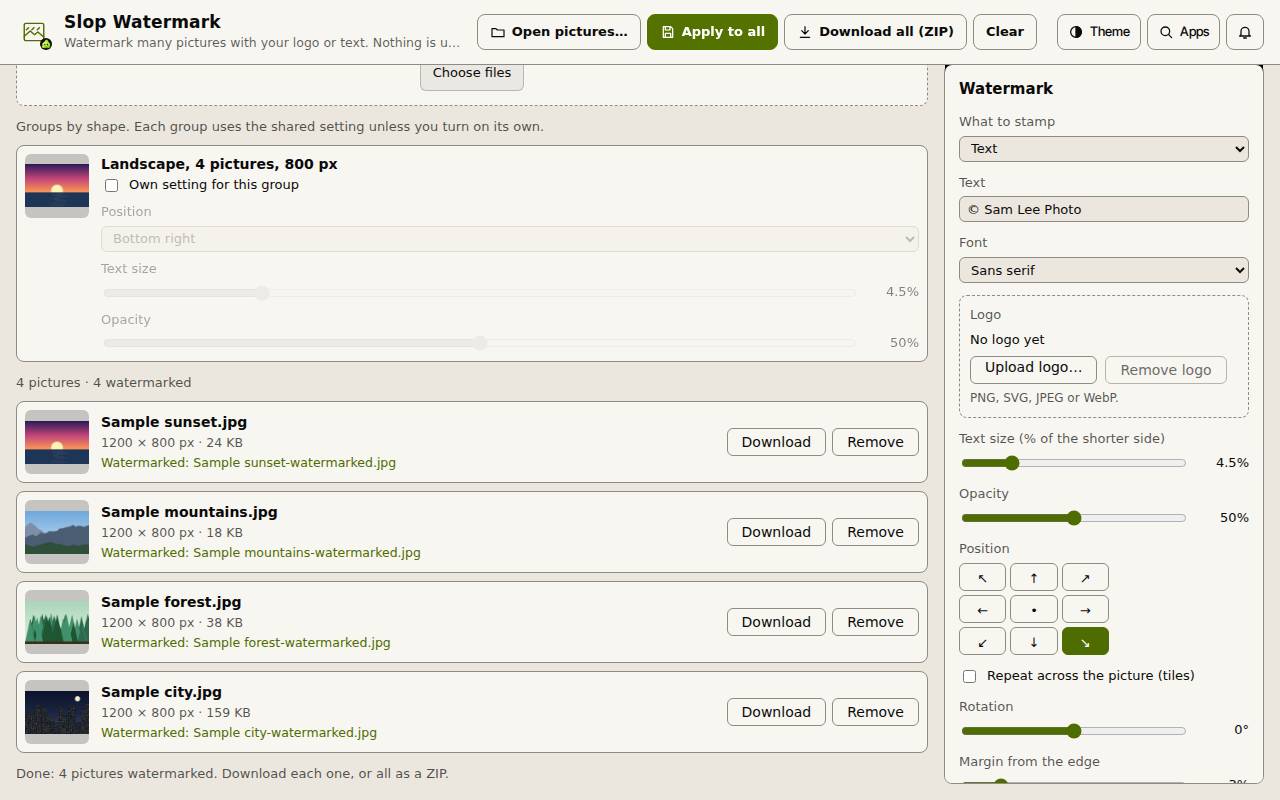This screenshot has width=1280, height=800.
Task: Open the Apps search button
Action: click(1184, 32)
